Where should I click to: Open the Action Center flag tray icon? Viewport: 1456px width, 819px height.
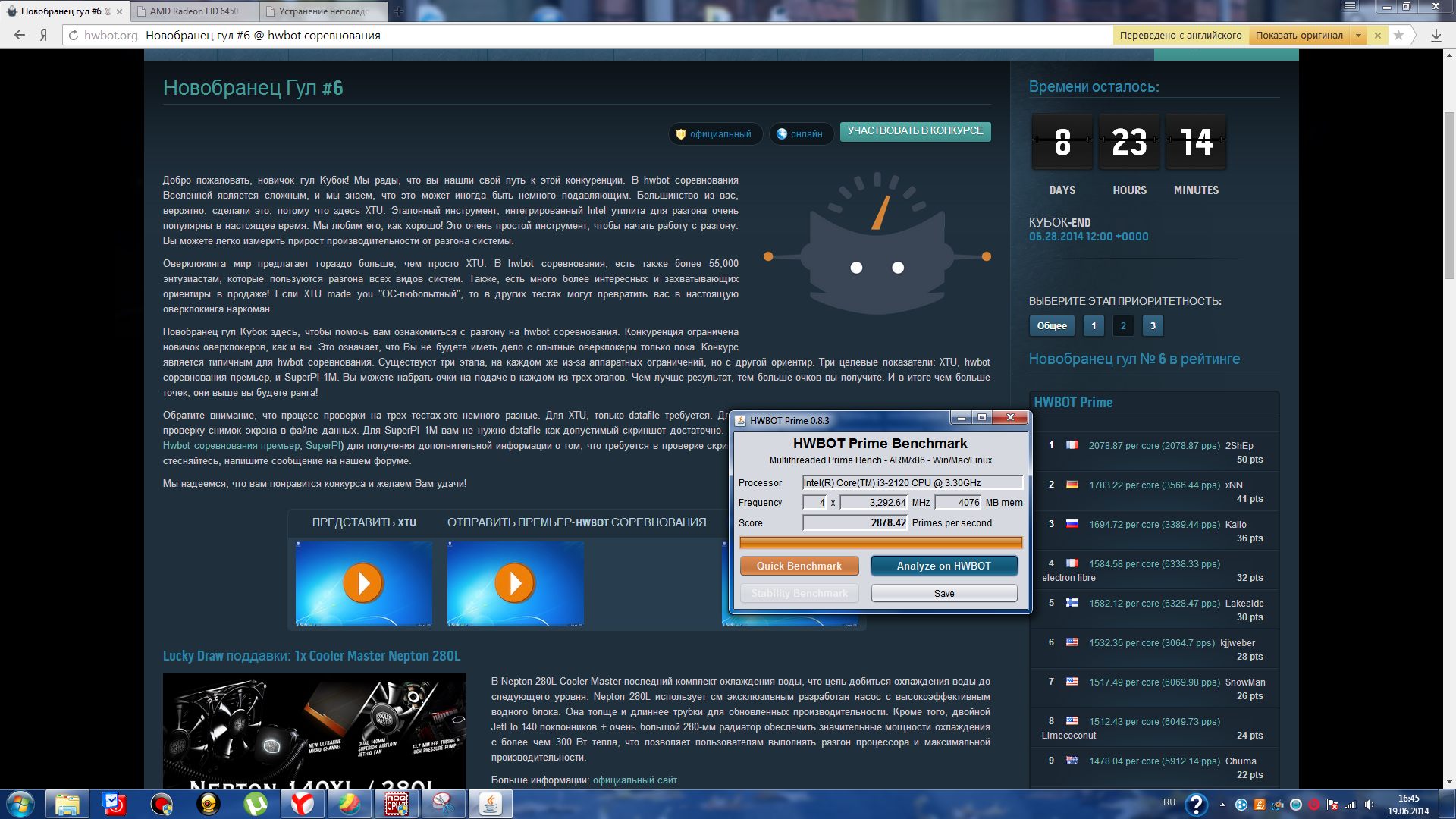click(x=1332, y=805)
